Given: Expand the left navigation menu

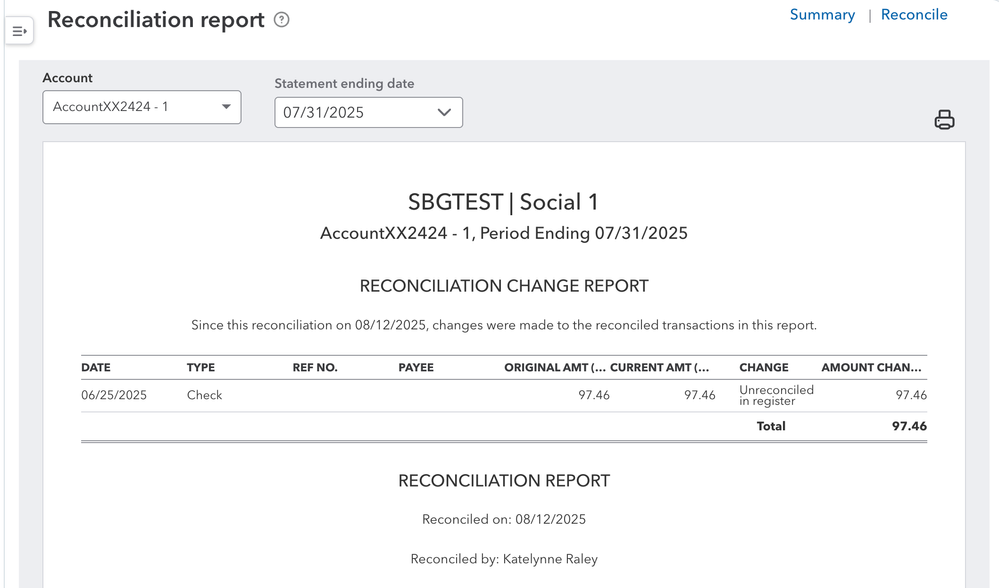Looking at the screenshot, I should (x=19, y=31).
